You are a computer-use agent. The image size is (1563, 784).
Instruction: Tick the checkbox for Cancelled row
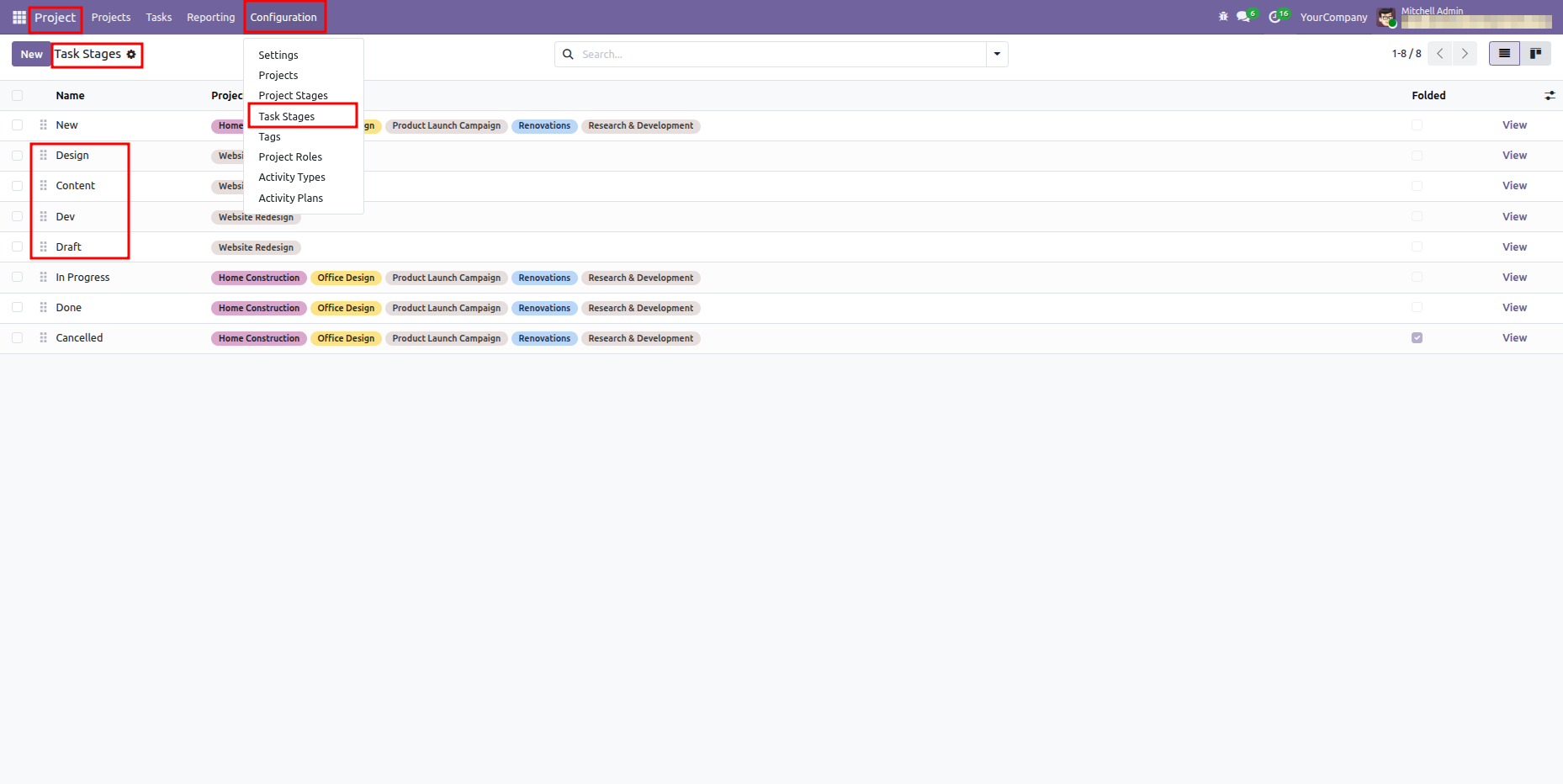17,338
